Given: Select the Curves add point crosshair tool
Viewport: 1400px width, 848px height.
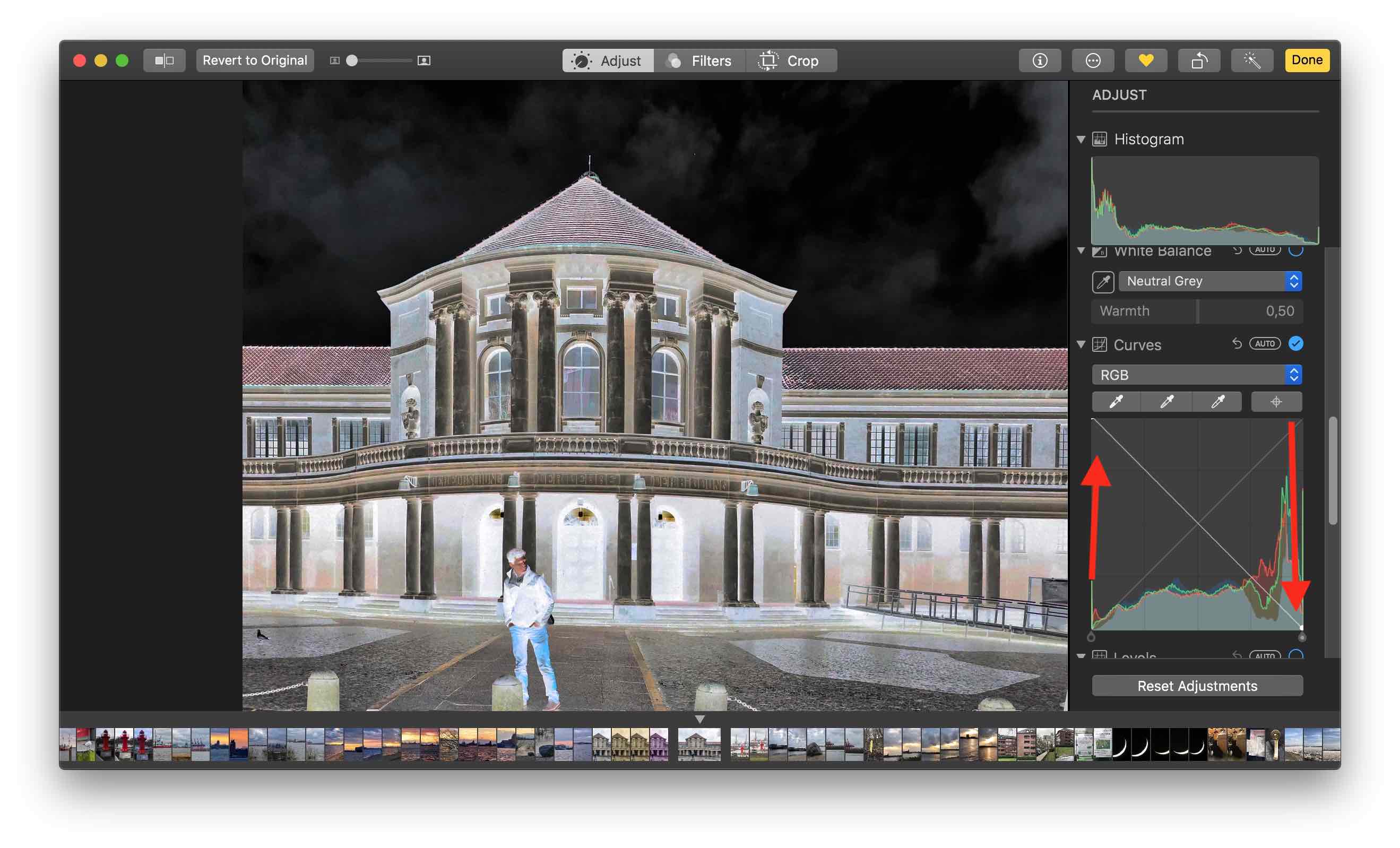Looking at the screenshot, I should pos(1276,402).
